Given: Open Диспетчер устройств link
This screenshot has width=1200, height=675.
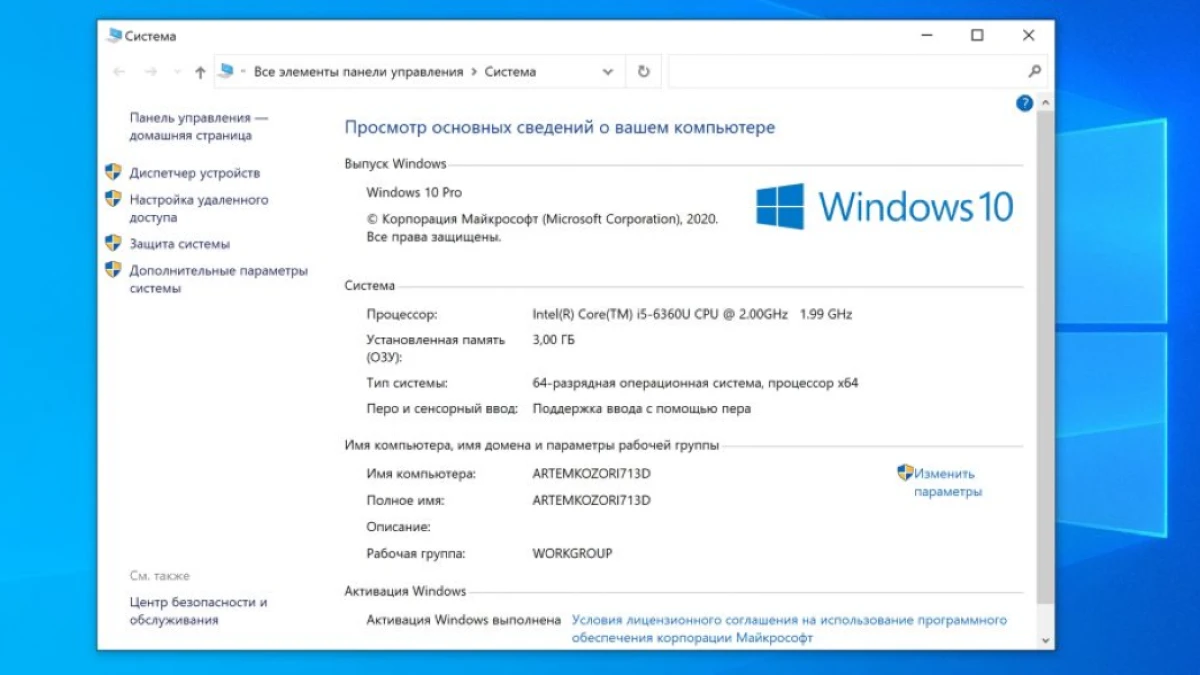Looking at the screenshot, I should pyautogui.click(x=194, y=173).
